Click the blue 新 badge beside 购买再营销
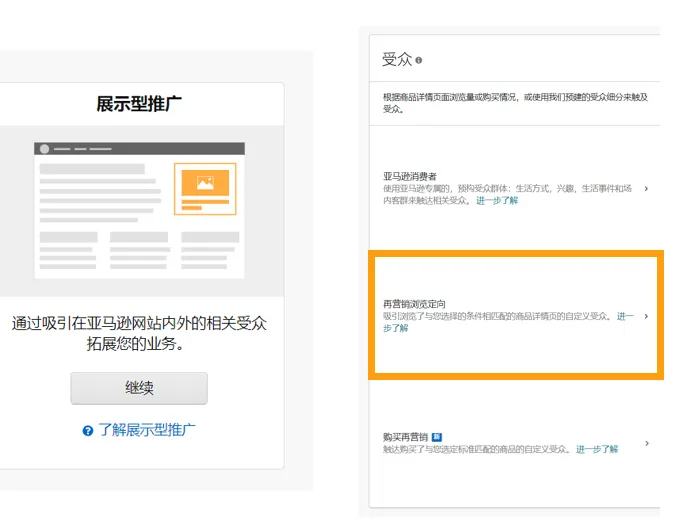Image resolution: width=681 pixels, height=522 pixels. [x=437, y=437]
